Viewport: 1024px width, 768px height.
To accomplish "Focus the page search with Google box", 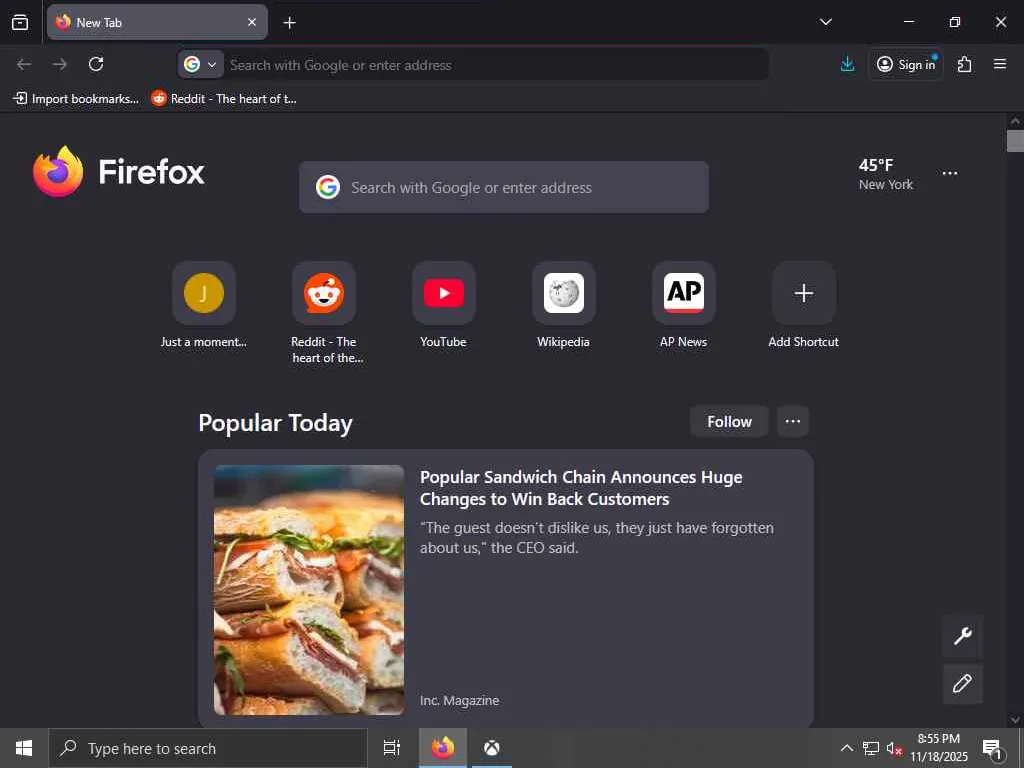I will pyautogui.click(x=504, y=187).
